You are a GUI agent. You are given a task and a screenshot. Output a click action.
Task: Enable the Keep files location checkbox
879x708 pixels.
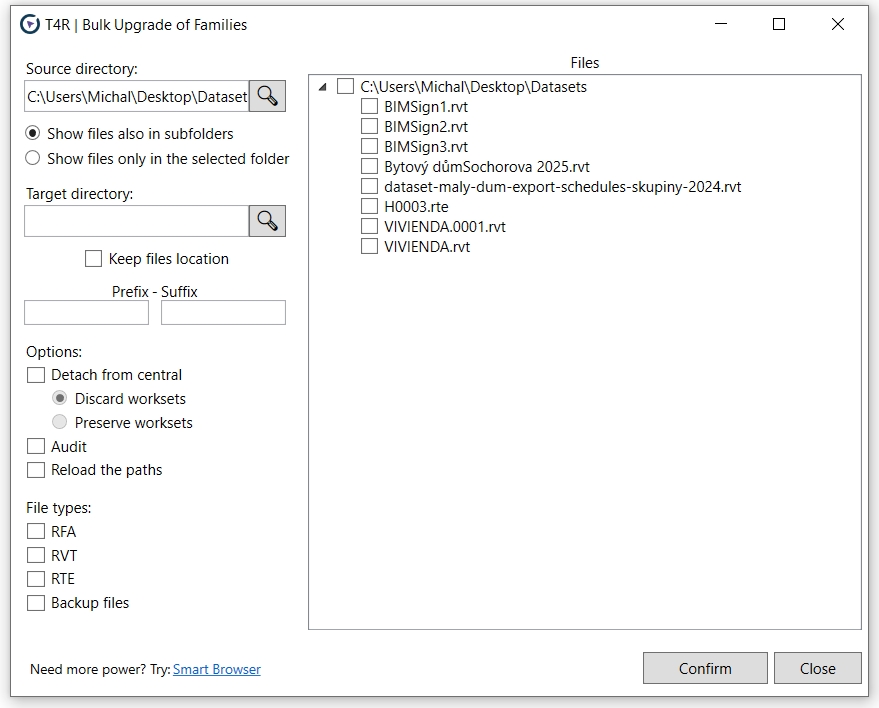point(93,259)
